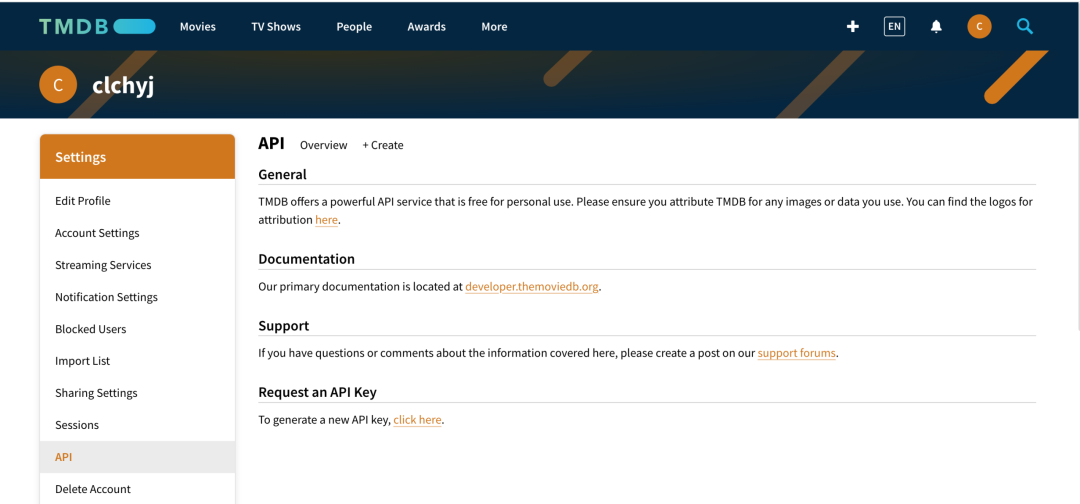Viewport: 1080px width, 504px height.
Task: Click 'click here' to generate API key
Action: (x=417, y=420)
